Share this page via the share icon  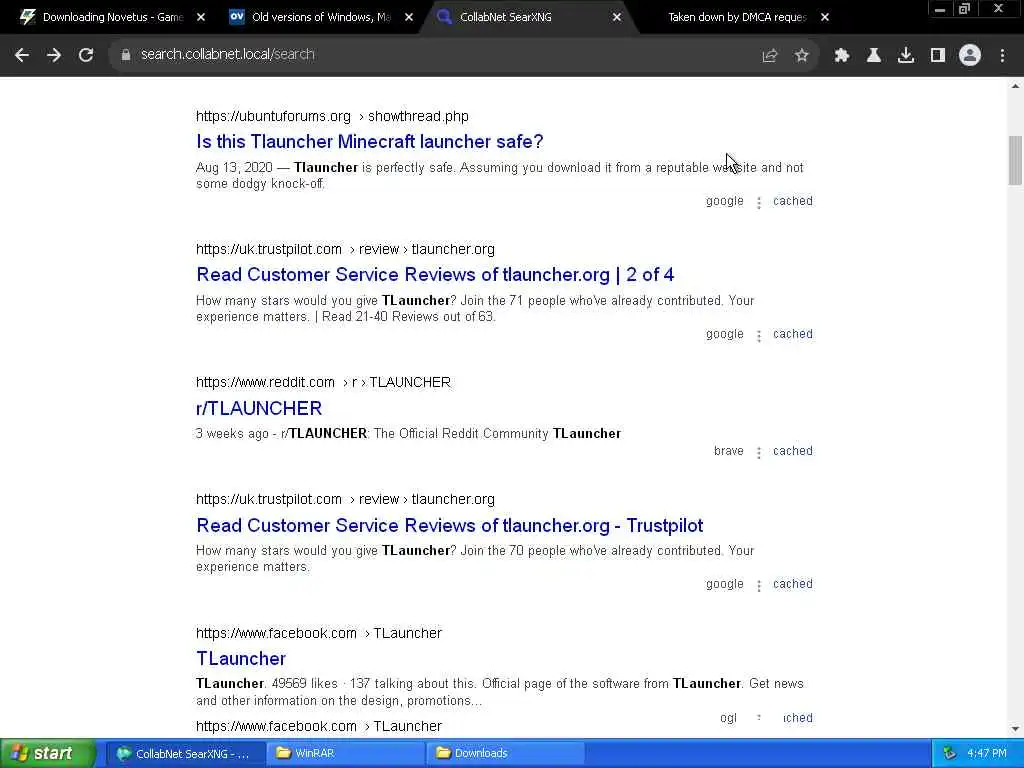click(x=770, y=56)
